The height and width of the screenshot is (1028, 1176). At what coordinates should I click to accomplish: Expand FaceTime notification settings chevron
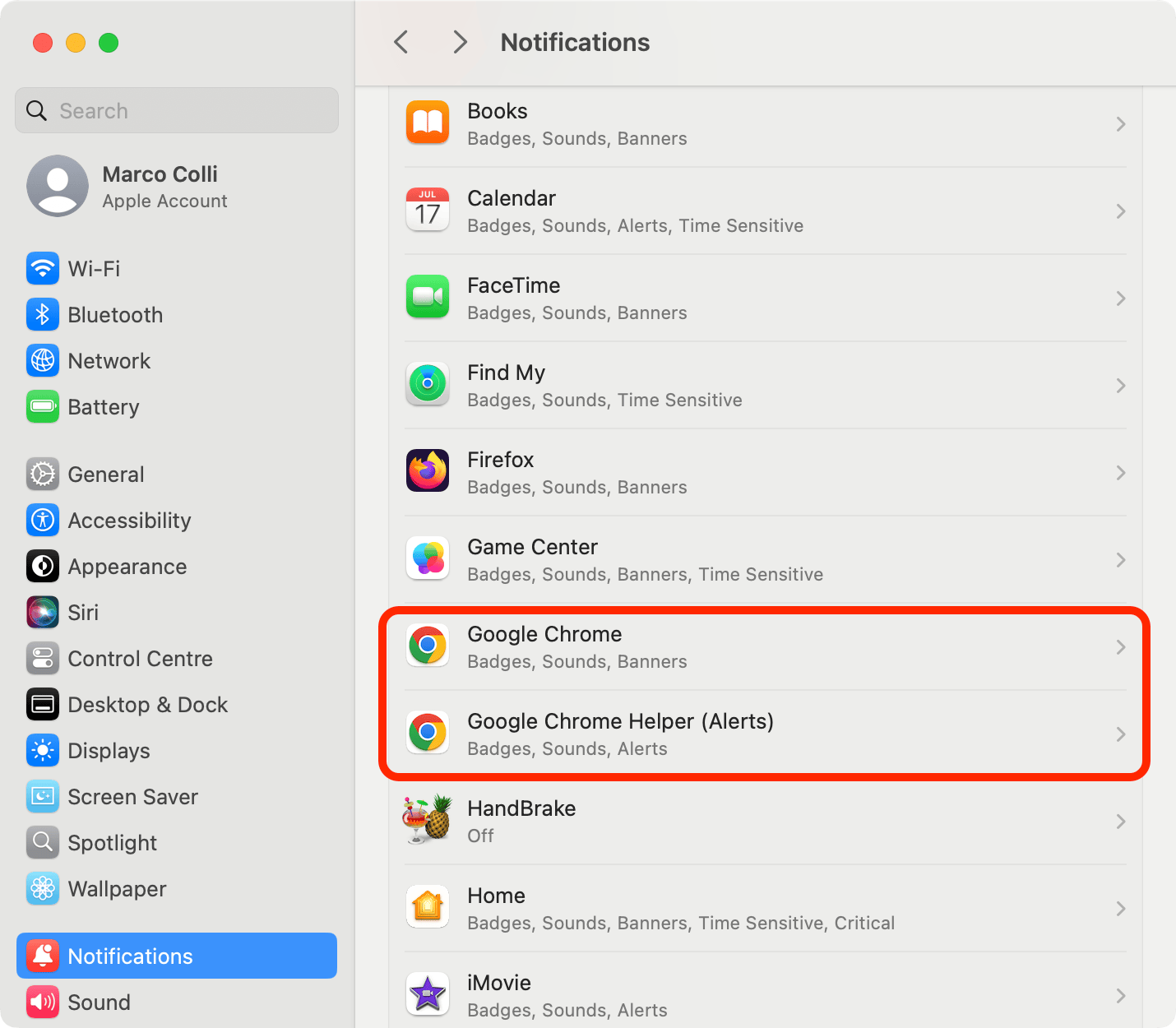click(x=1120, y=299)
